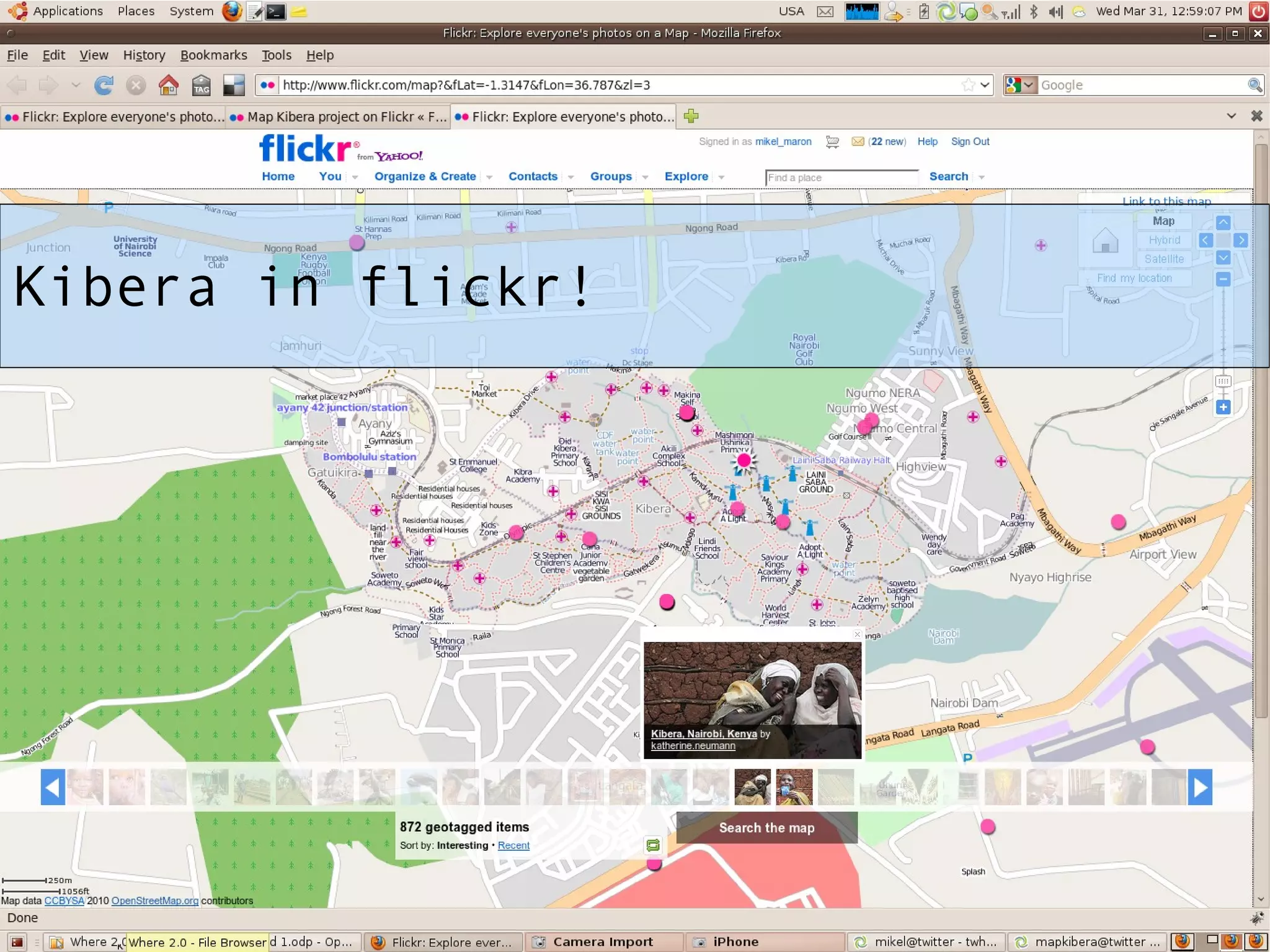Open the File menu

click(x=17, y=55)
